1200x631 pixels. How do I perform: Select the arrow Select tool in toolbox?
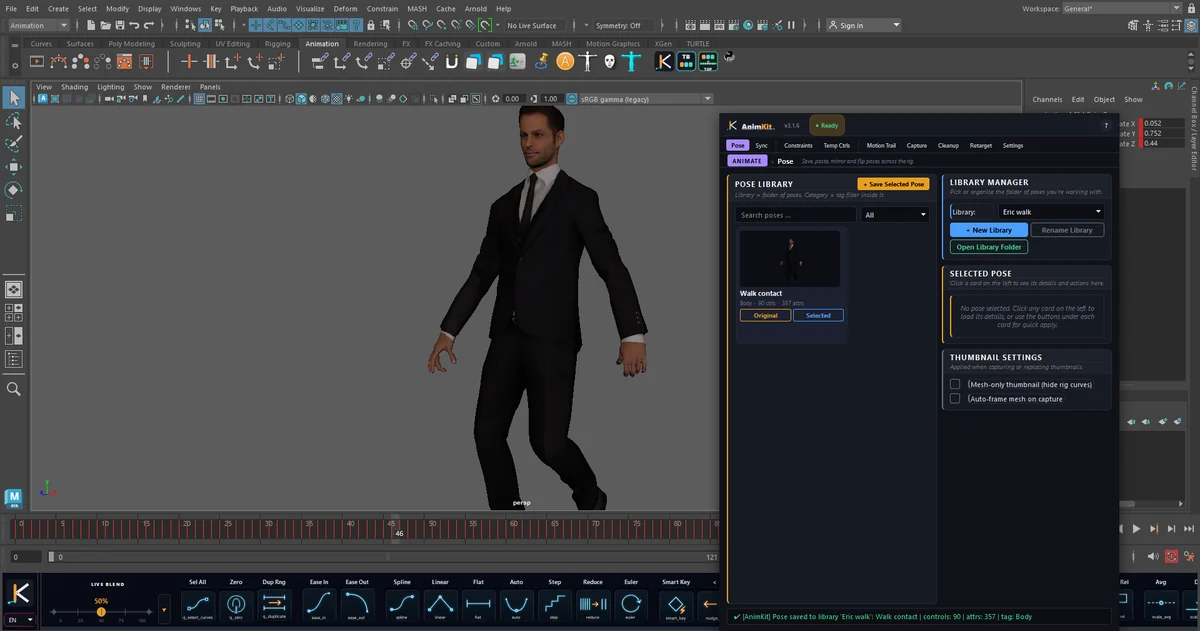click(14, 97)
